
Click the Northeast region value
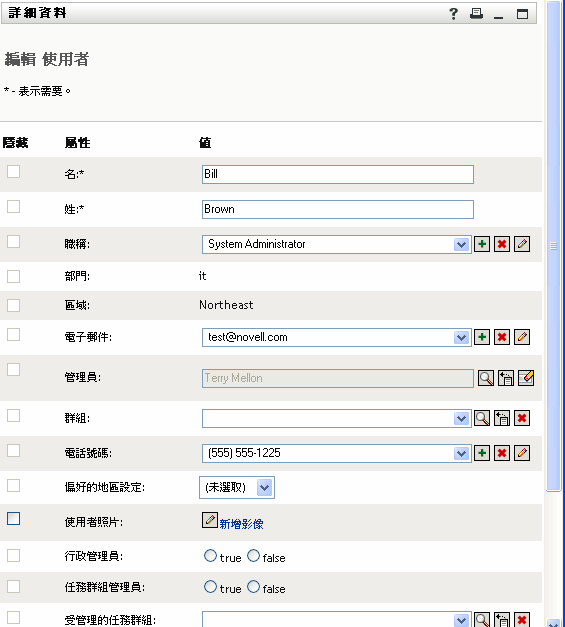pyautogui.click(x=226, y=305)
